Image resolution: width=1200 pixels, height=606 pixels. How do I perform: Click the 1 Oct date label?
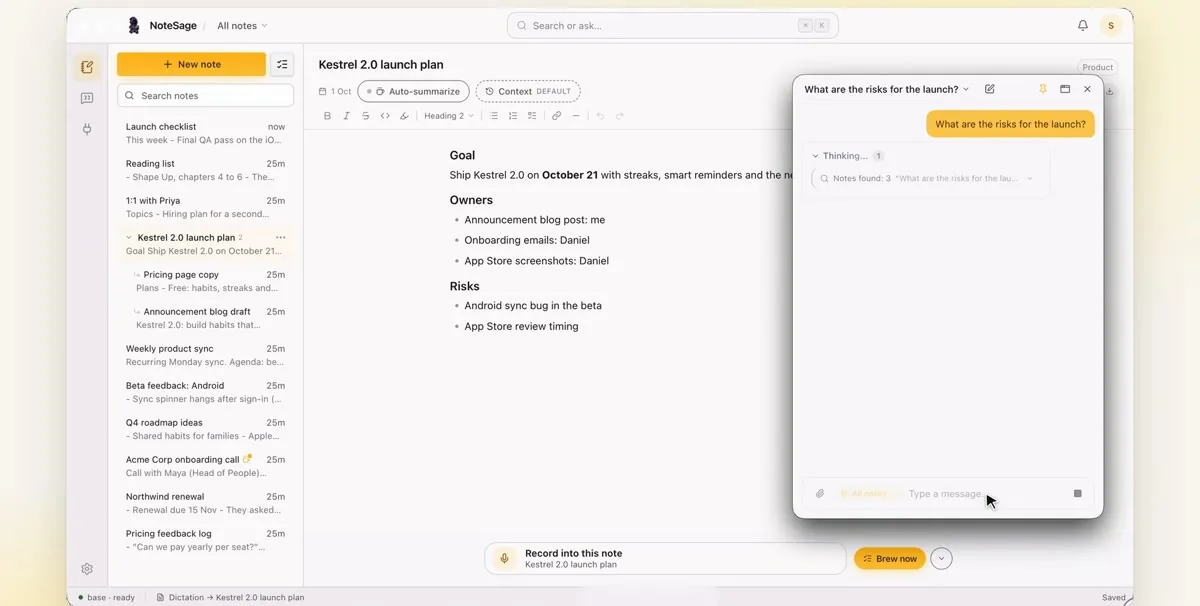tap(335, 91)
